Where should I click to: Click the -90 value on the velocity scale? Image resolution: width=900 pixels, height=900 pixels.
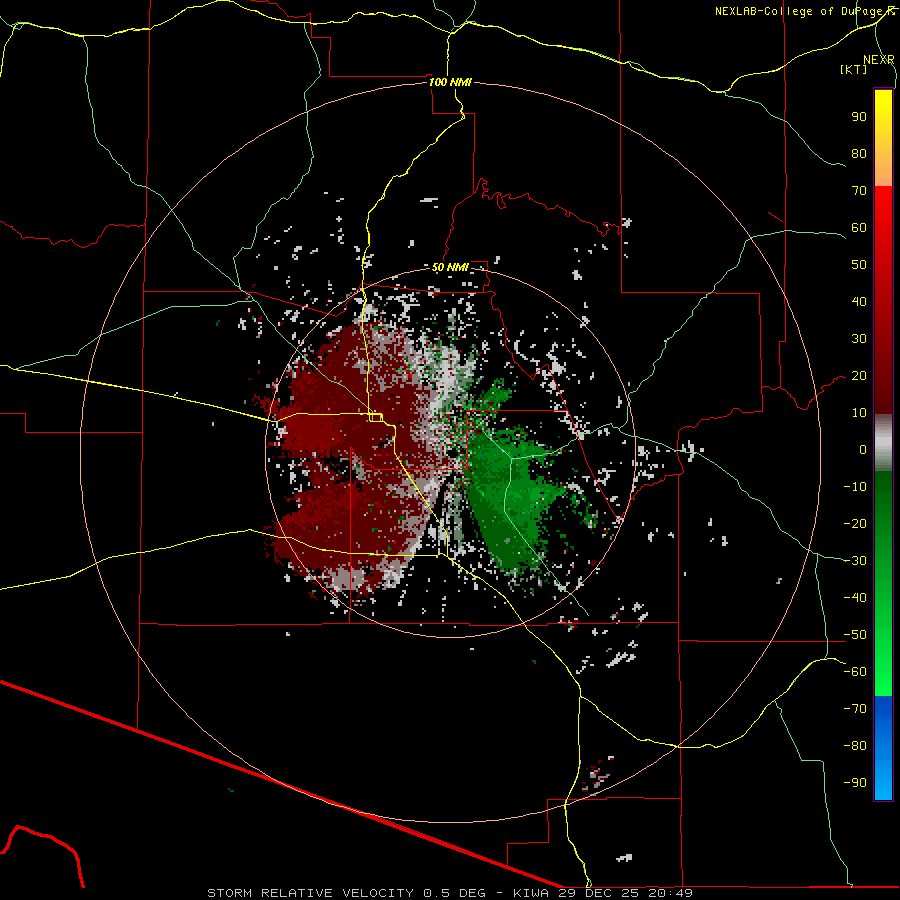[x=855, y=783]
